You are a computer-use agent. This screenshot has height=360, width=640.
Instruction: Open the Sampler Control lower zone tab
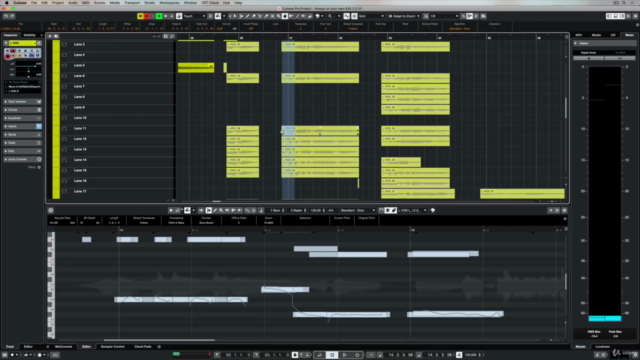[x=112, y=347]
